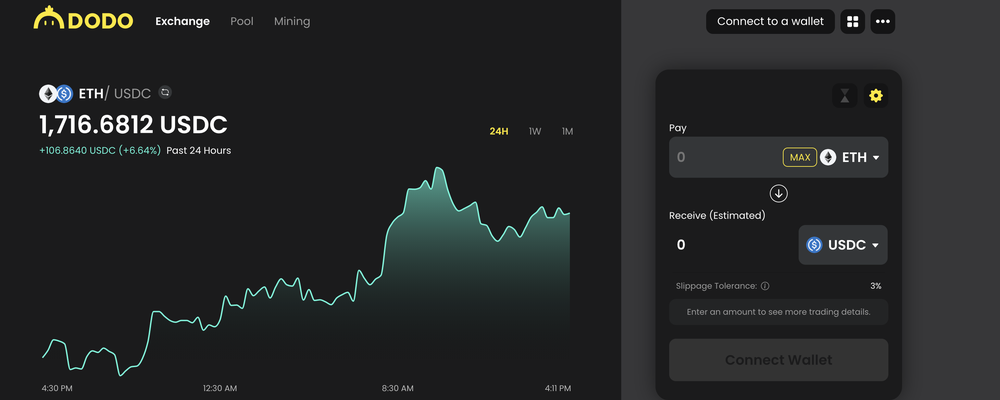Click the Connect Wallet button

click(x=778, y=360)
